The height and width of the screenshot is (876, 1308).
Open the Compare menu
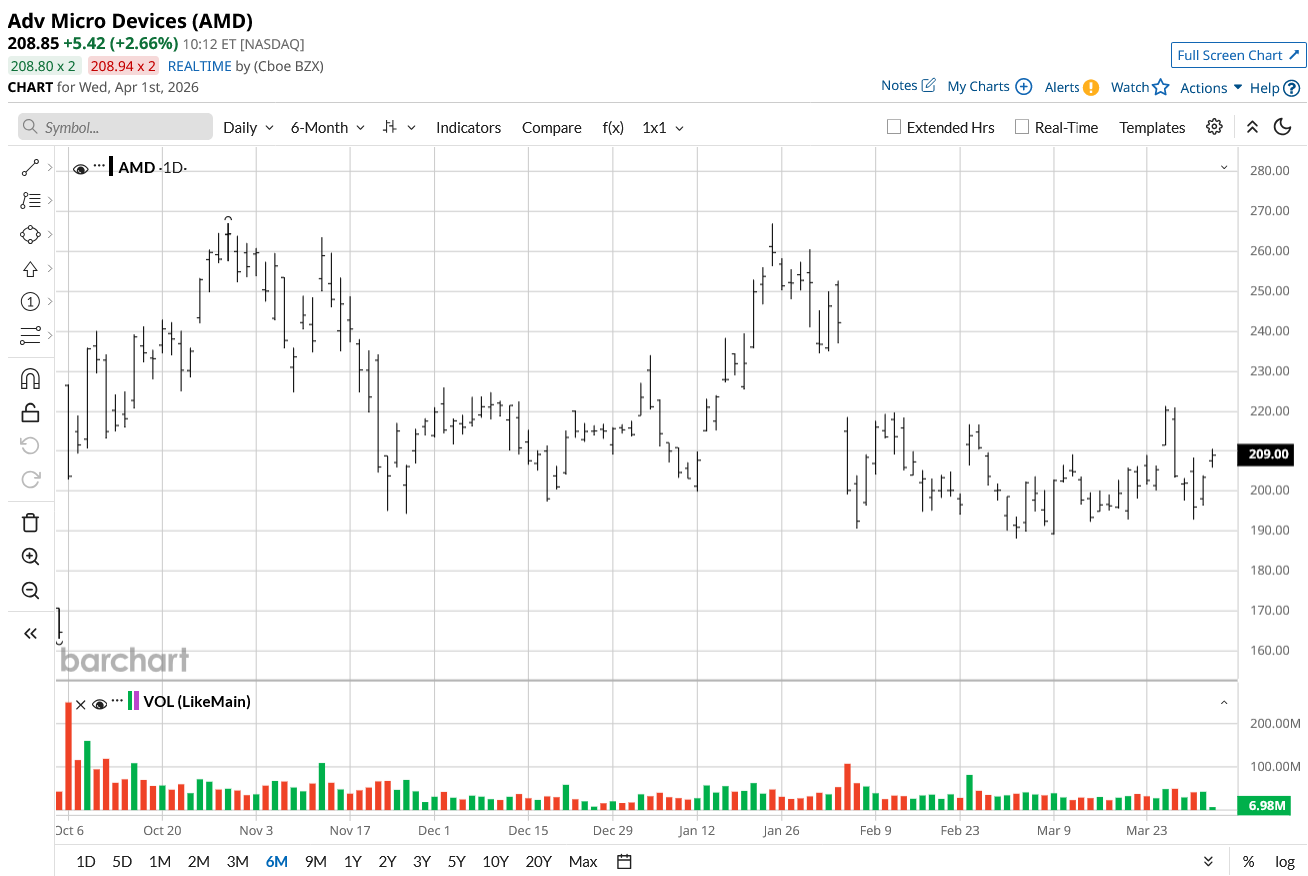click(552, 127)
